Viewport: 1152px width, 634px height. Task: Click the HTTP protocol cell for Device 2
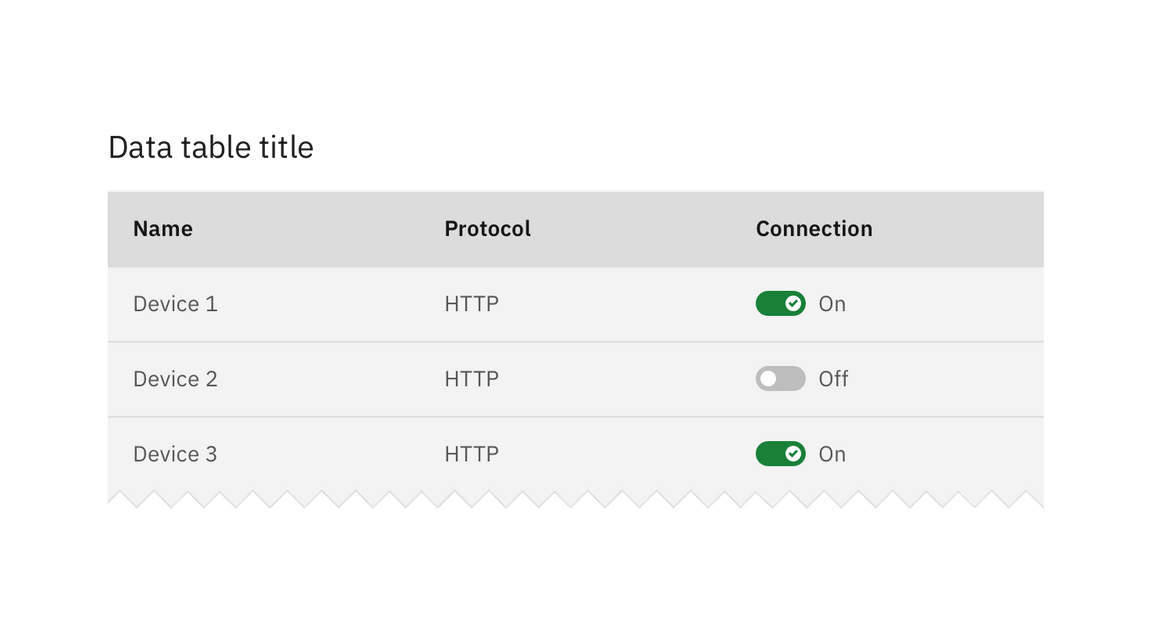tap(471, 379)
